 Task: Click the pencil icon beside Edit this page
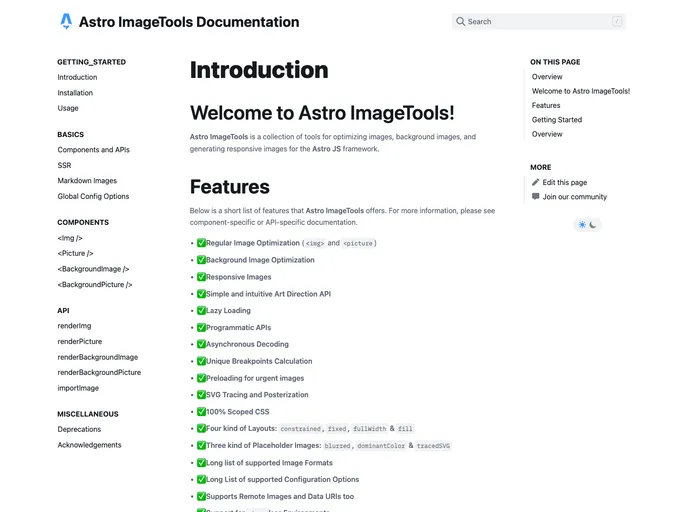pyautogui.click(x=535, y=182)
